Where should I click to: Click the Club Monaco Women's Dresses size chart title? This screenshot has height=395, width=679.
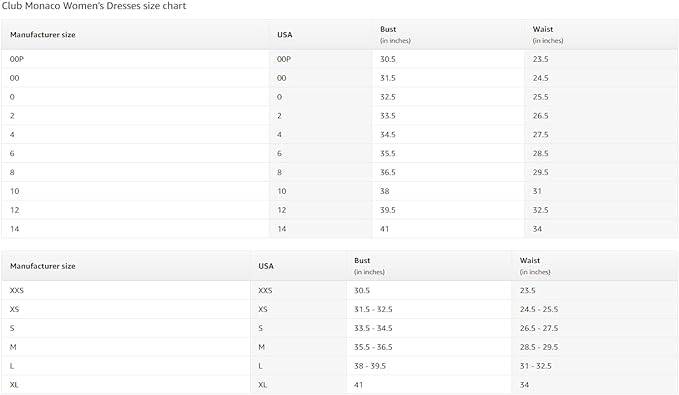click(x=94, y=6)
